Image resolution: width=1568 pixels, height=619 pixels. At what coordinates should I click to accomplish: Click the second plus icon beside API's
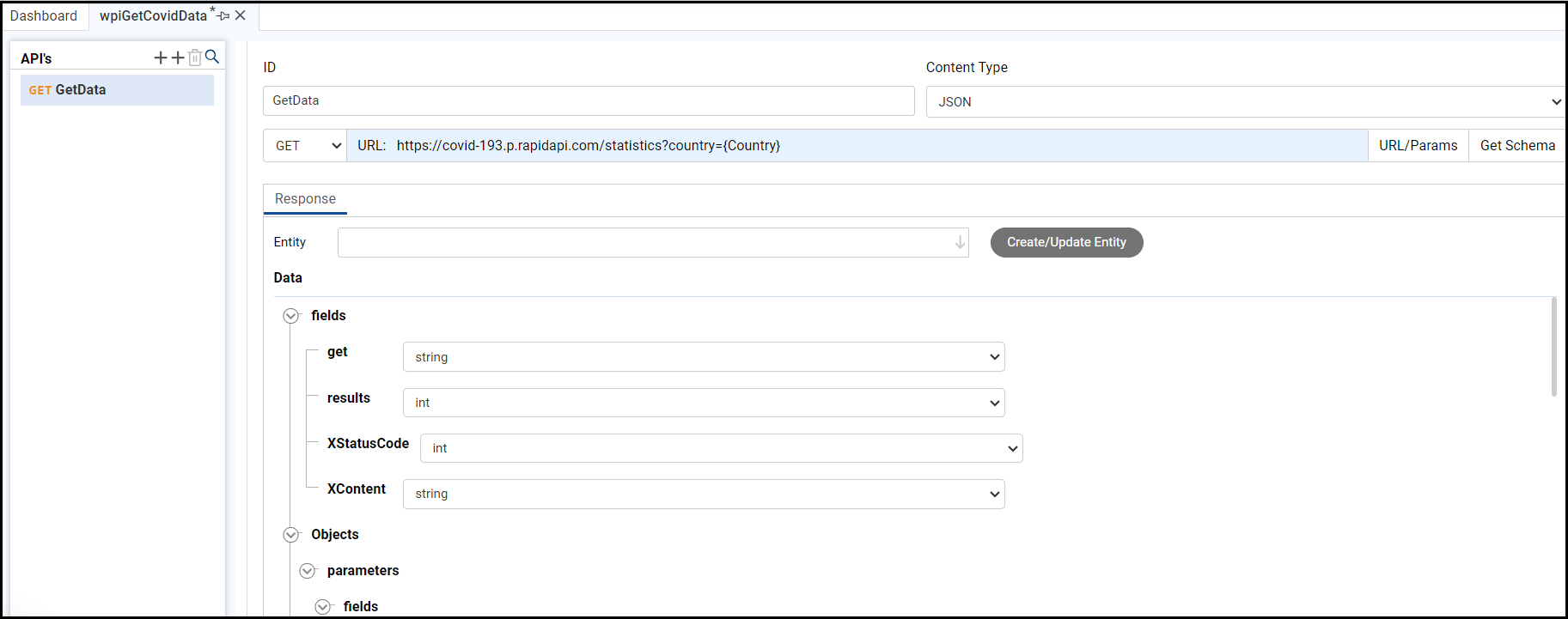coord(178,58)
